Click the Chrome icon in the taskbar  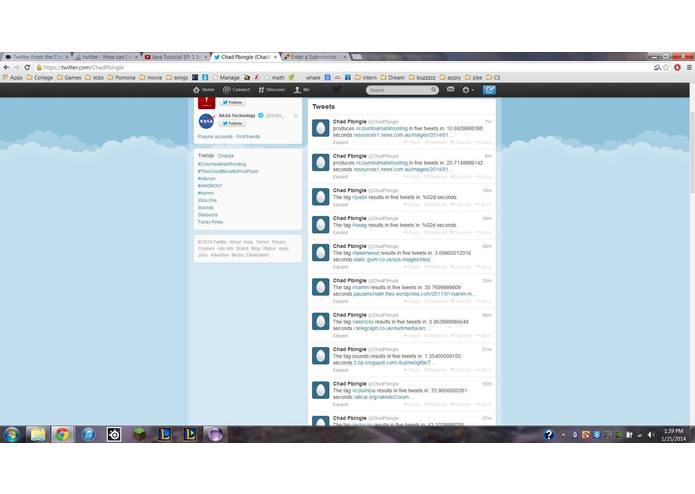tap(62, 435)
